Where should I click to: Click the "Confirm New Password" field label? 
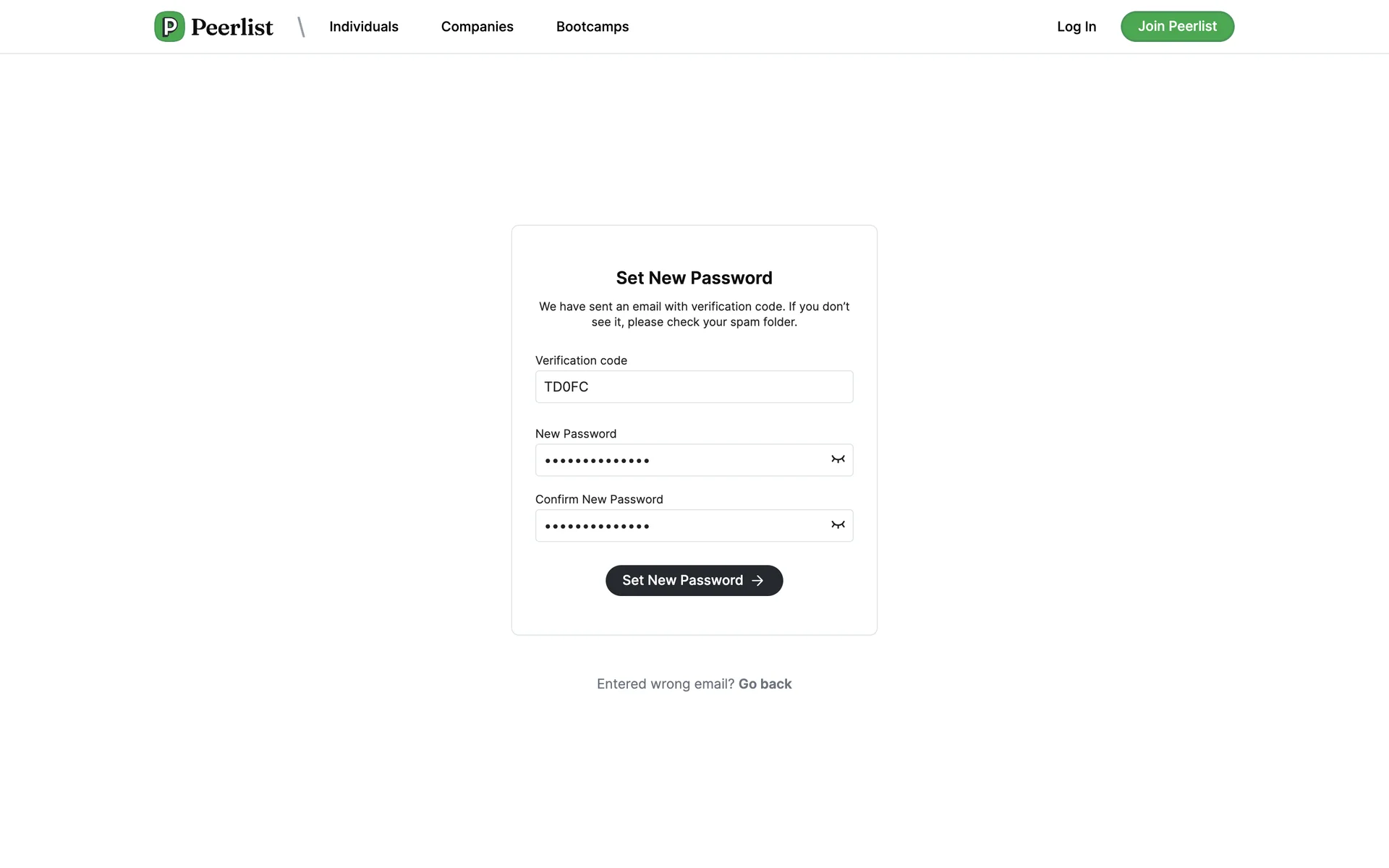(x=598, y=500)
